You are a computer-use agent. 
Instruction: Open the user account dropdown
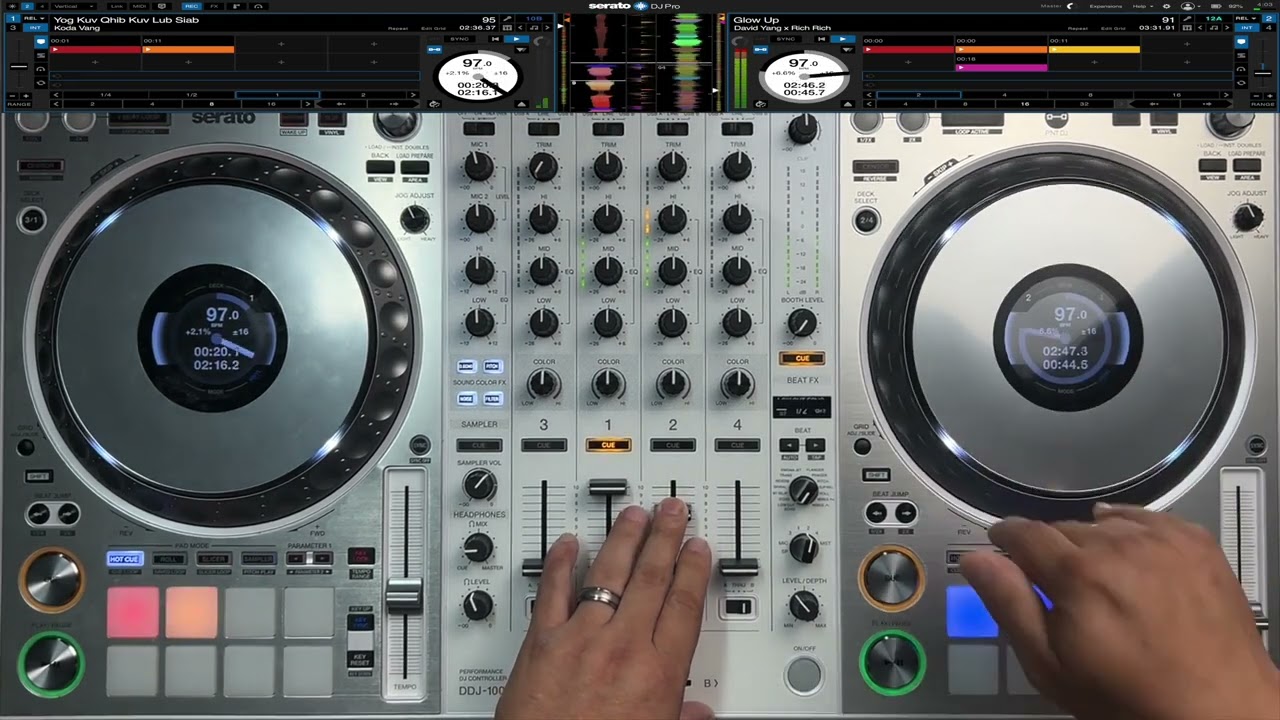click(1191, 6)
